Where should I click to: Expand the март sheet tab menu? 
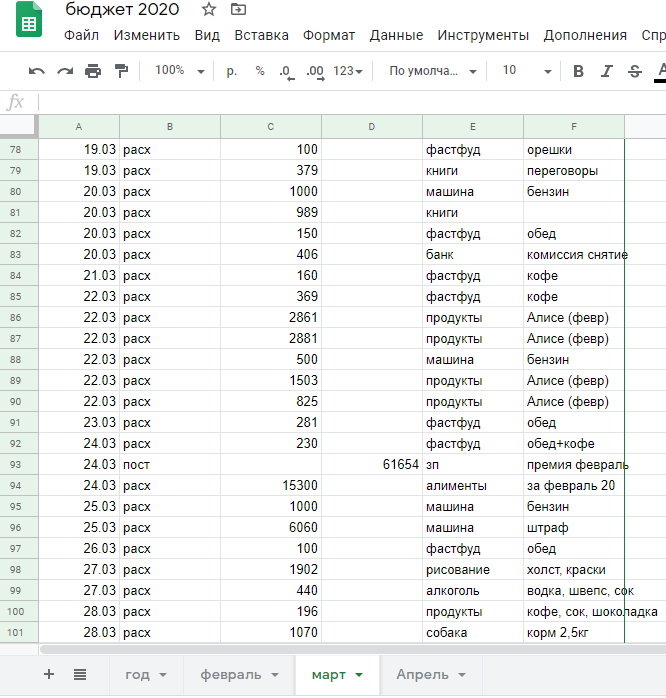359,675
